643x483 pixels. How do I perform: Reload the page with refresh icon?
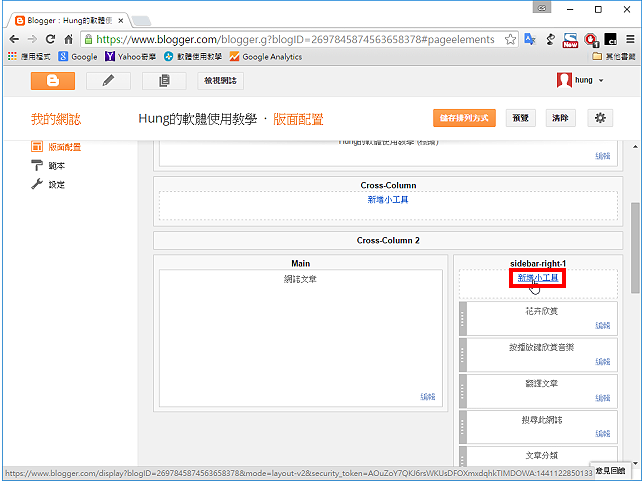coord(50,39)
